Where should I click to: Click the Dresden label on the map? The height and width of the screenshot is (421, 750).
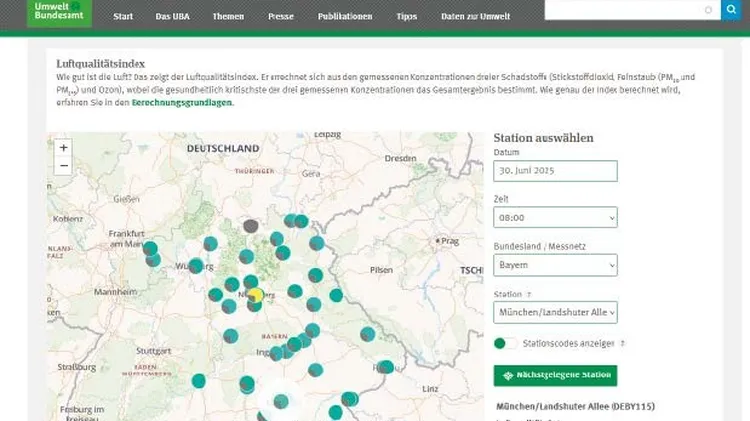[x=400, y=158]
